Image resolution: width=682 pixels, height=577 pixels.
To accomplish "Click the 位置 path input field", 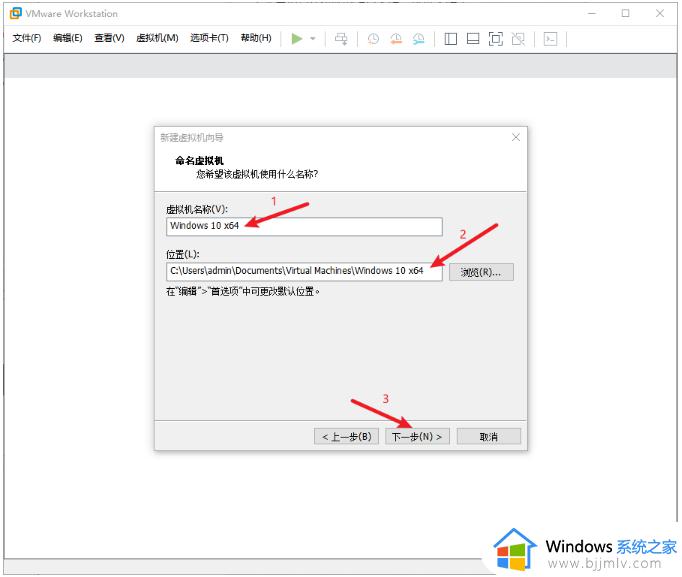I will [304, 271].
